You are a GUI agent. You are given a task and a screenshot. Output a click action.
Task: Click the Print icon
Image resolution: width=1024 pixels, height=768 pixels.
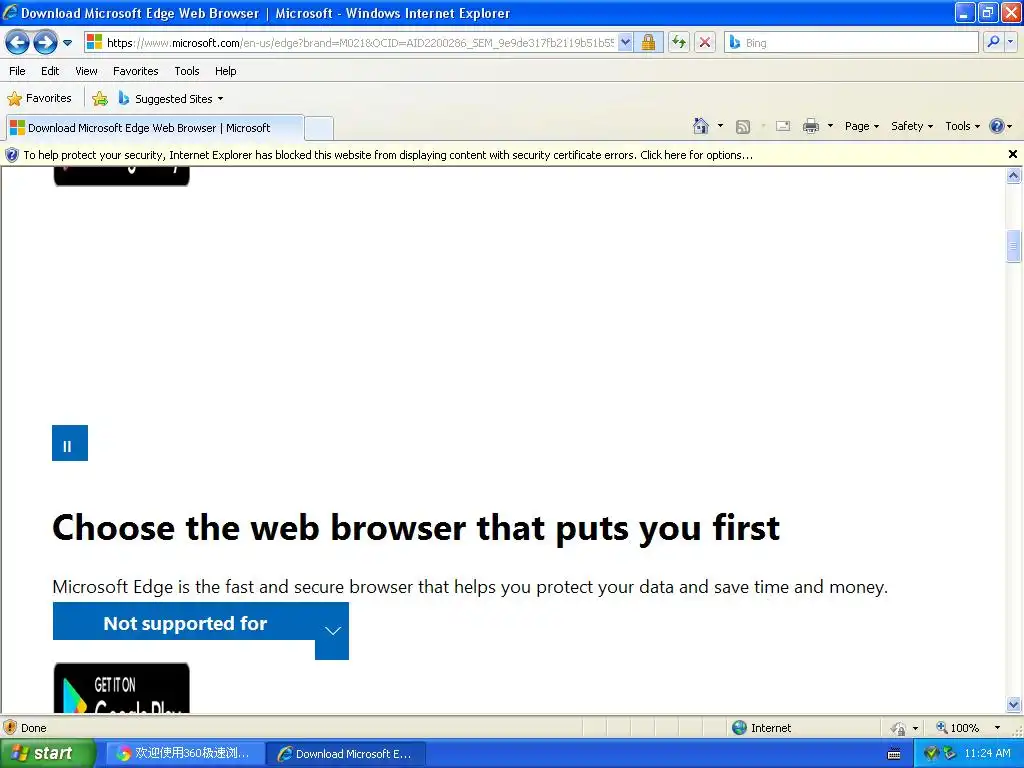point(810,126)
